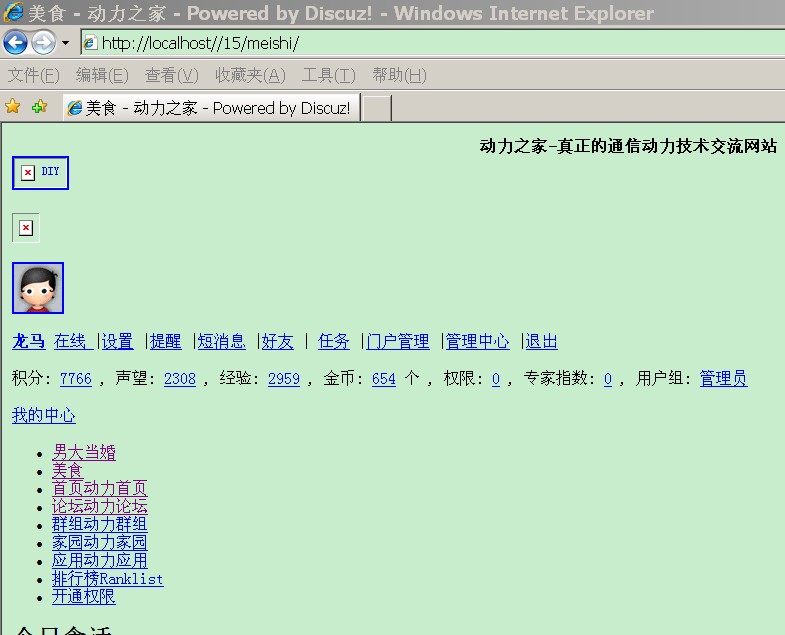Open the 编辑(E) menu

click(x=102, y=75)
